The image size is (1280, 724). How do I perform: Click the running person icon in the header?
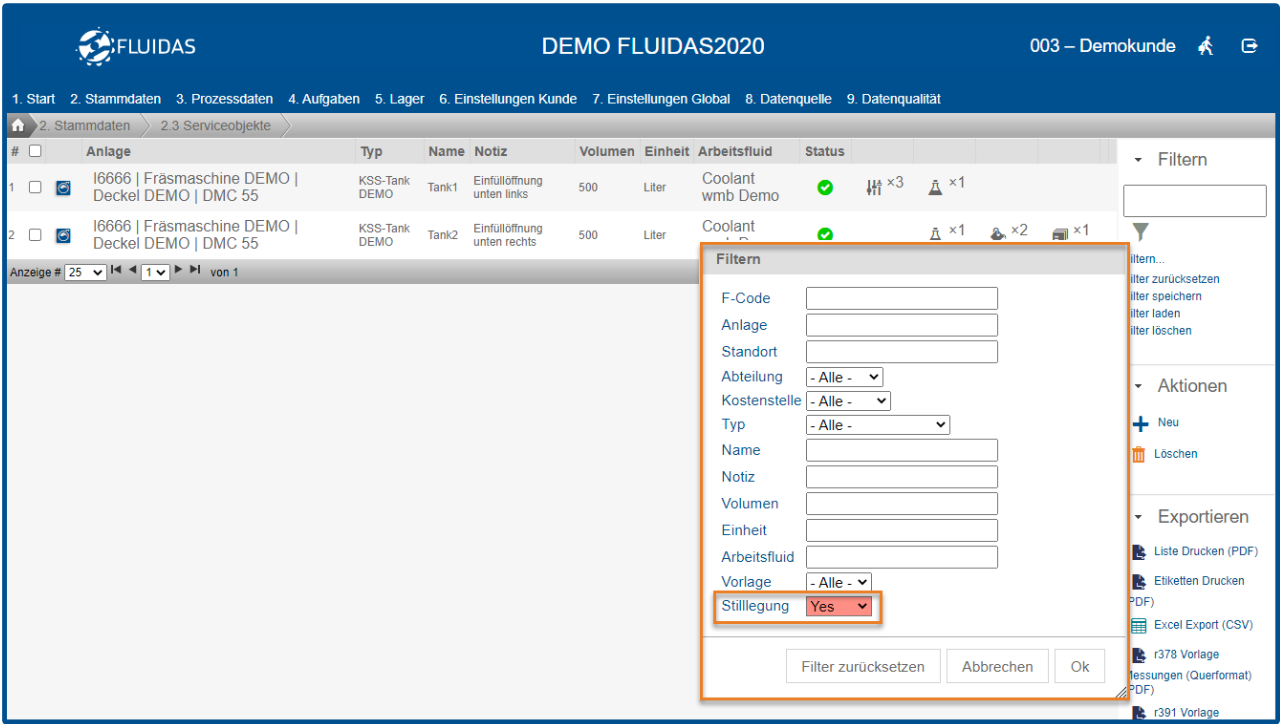pos(1206,46)
